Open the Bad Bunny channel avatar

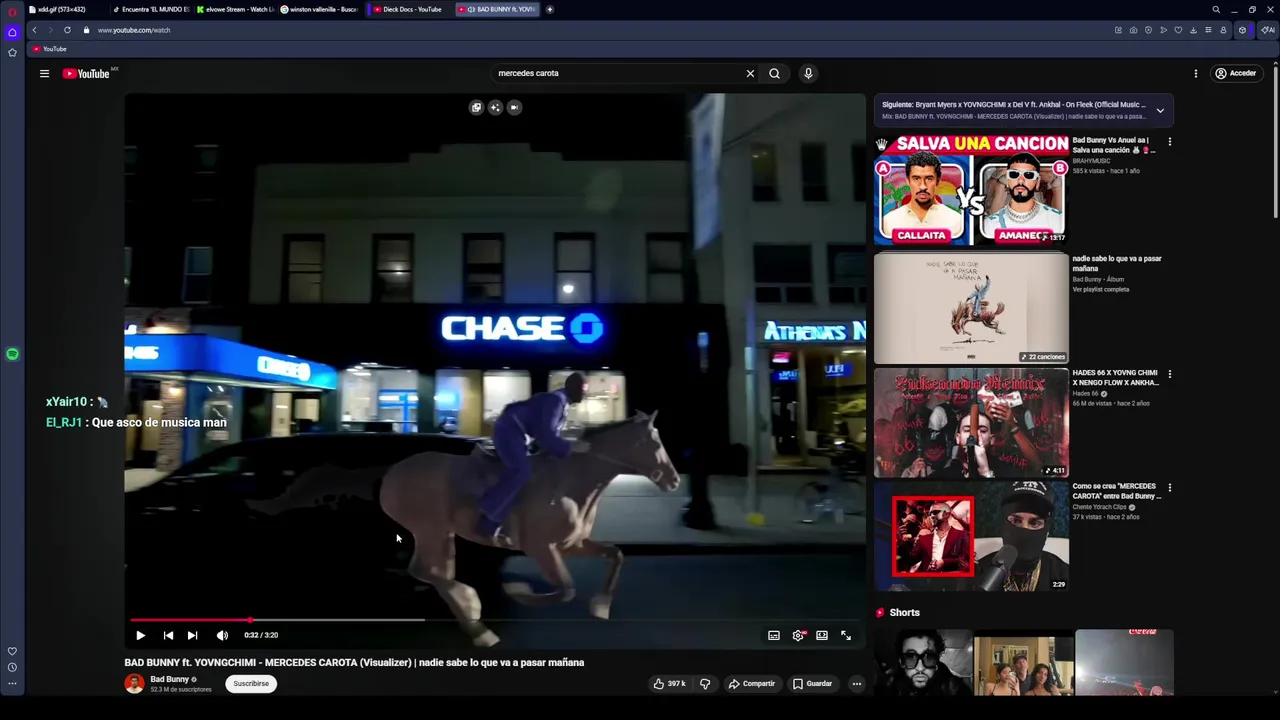point(134,684)
